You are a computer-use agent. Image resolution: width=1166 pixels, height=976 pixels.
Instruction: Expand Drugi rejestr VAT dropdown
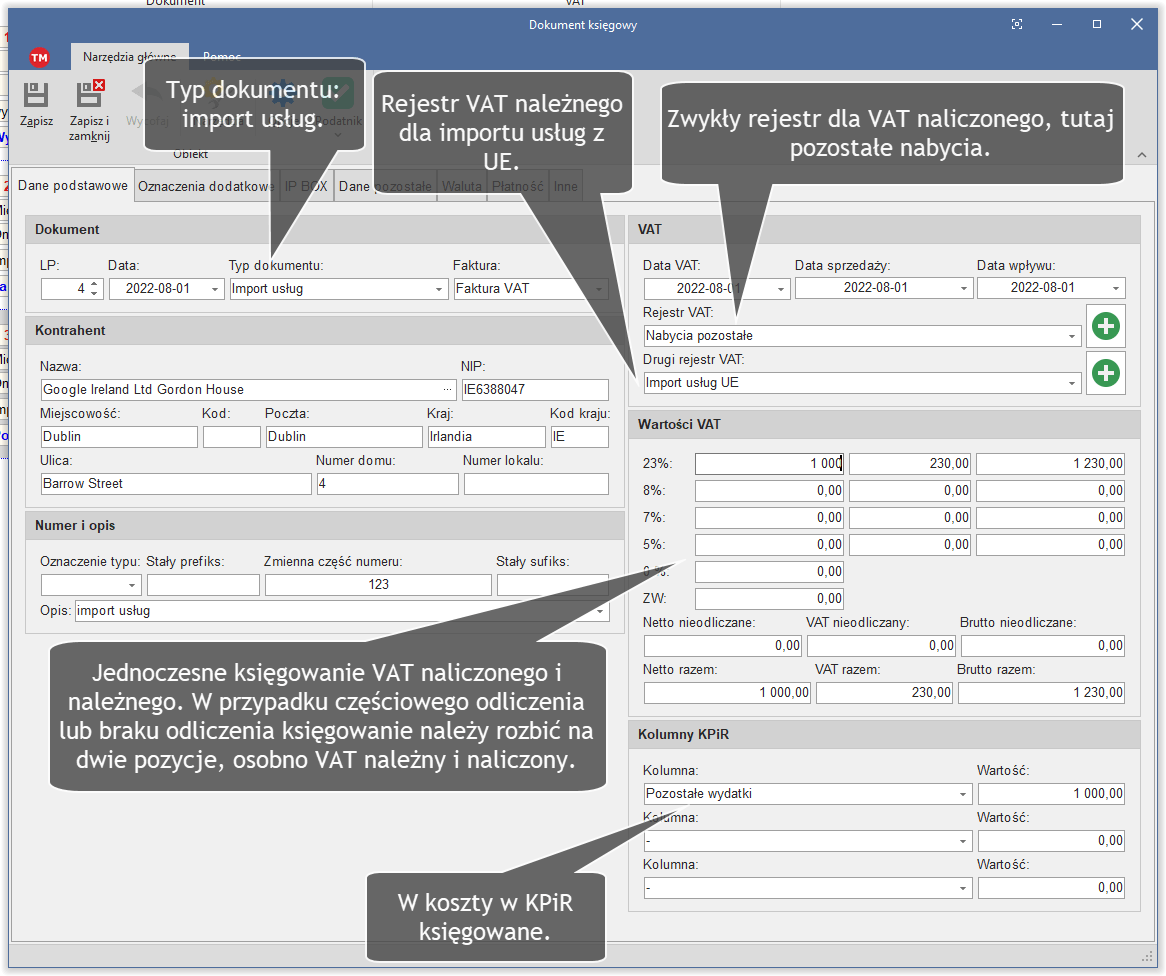[x=1072, y=383]
